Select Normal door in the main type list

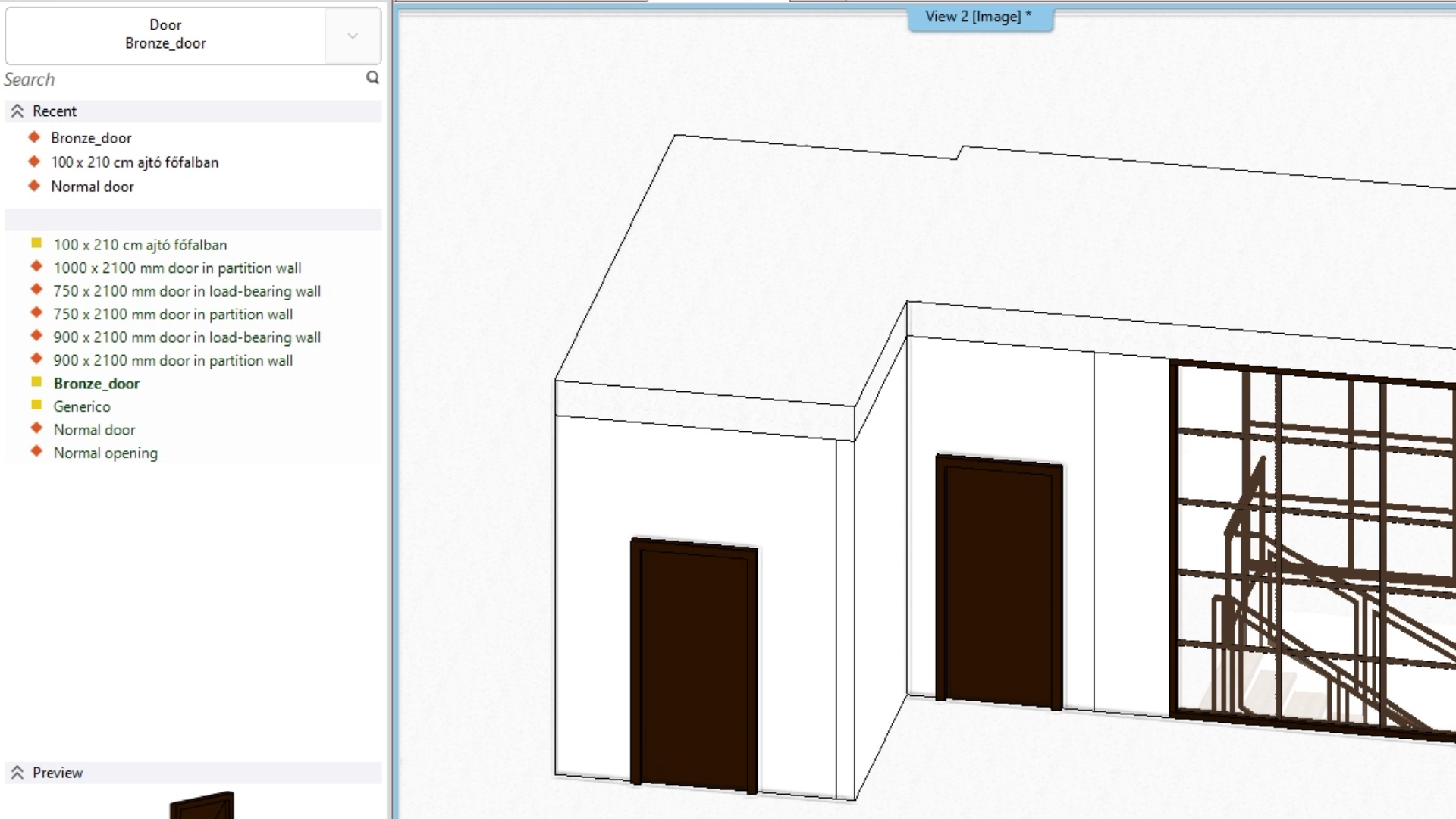pos(94,430)
